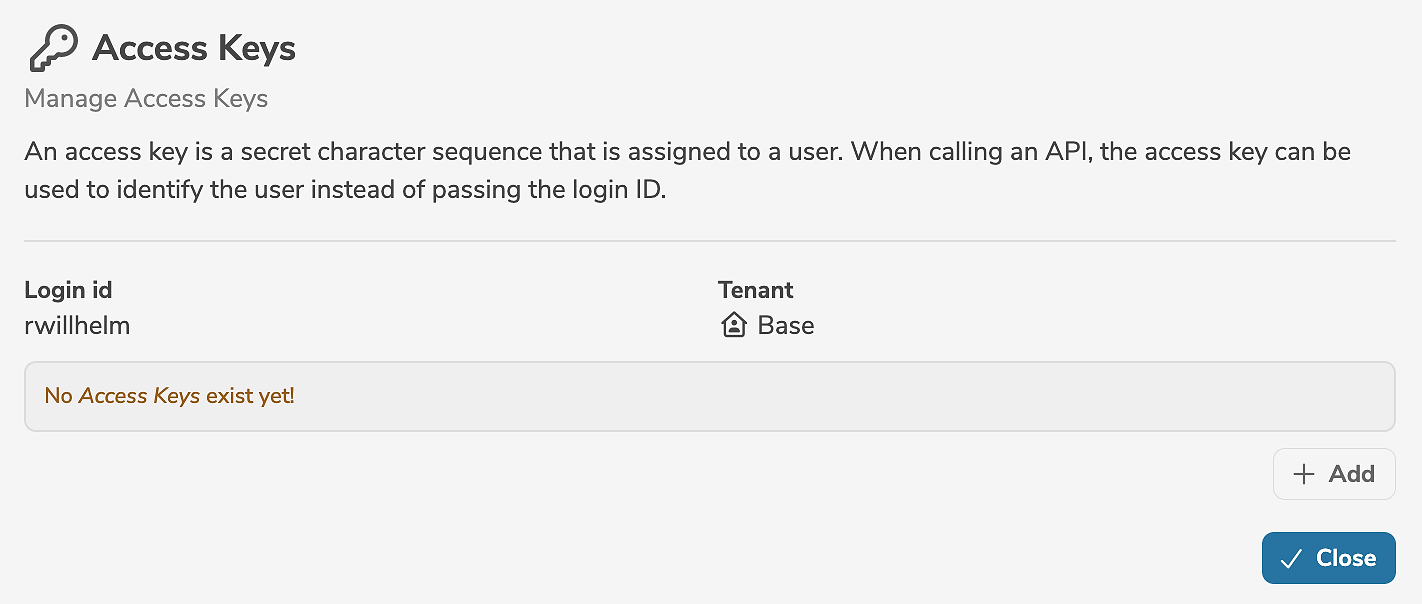Screen dimensions: 1422x604
Task: Click the checkmark icon on Close
Action: (x=1291, y=558)
